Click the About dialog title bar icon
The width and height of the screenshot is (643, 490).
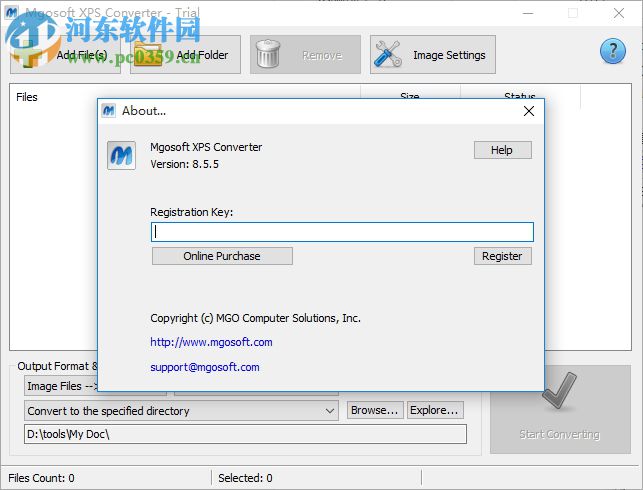click(109, 111)
